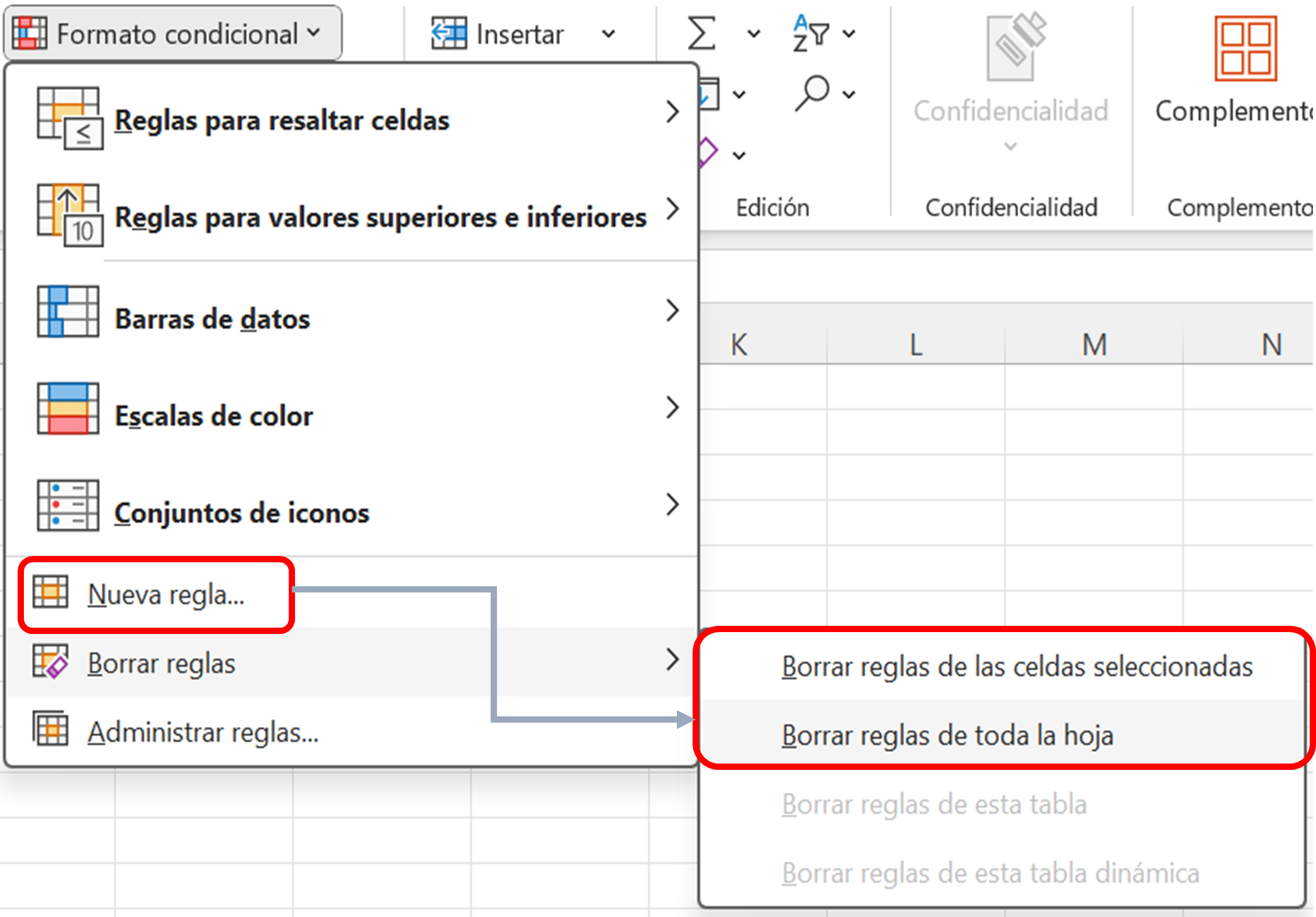Click the Formato condicional icon
Screen dimensions: 1316x917
pos(30,33)
